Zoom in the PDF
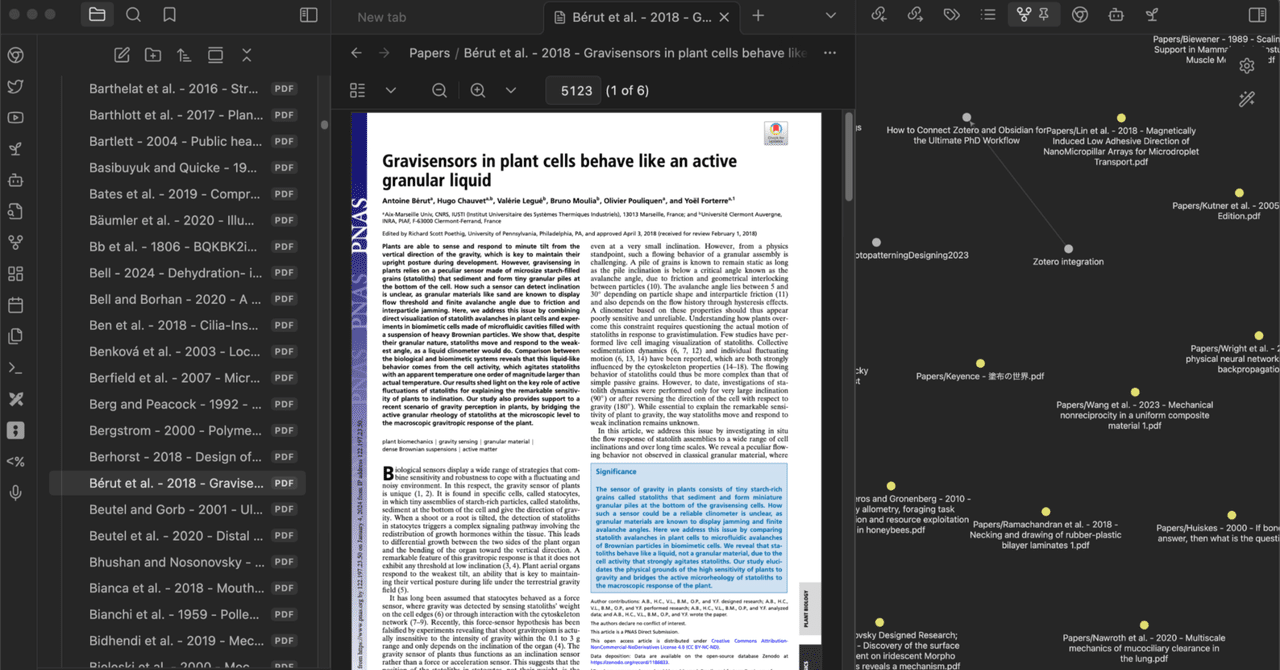The width and height of the screenshot is (1280, 670). click(x=478, y=90)
